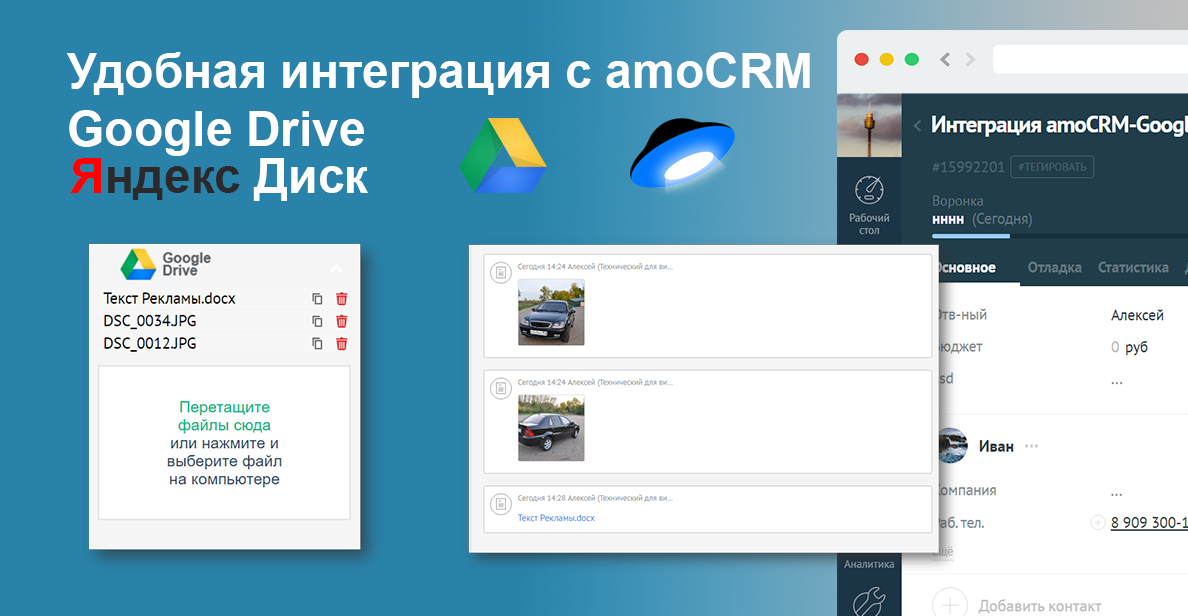Image resolution: width=1188 pixels, height=616 pixels.
Task: Select DSC_0034.JPG in the file list
Action: click(x=150, y=321)
